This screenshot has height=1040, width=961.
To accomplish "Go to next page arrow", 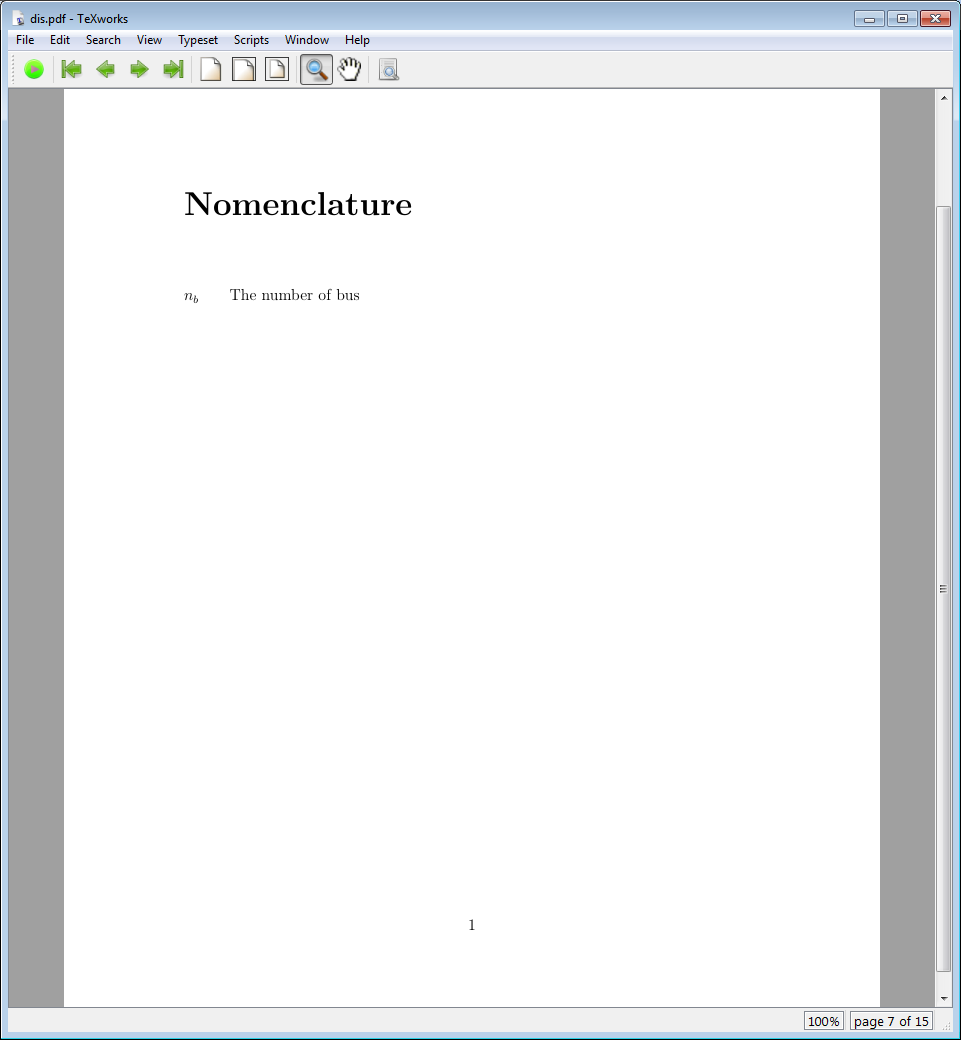I will (x=139, y=69).
